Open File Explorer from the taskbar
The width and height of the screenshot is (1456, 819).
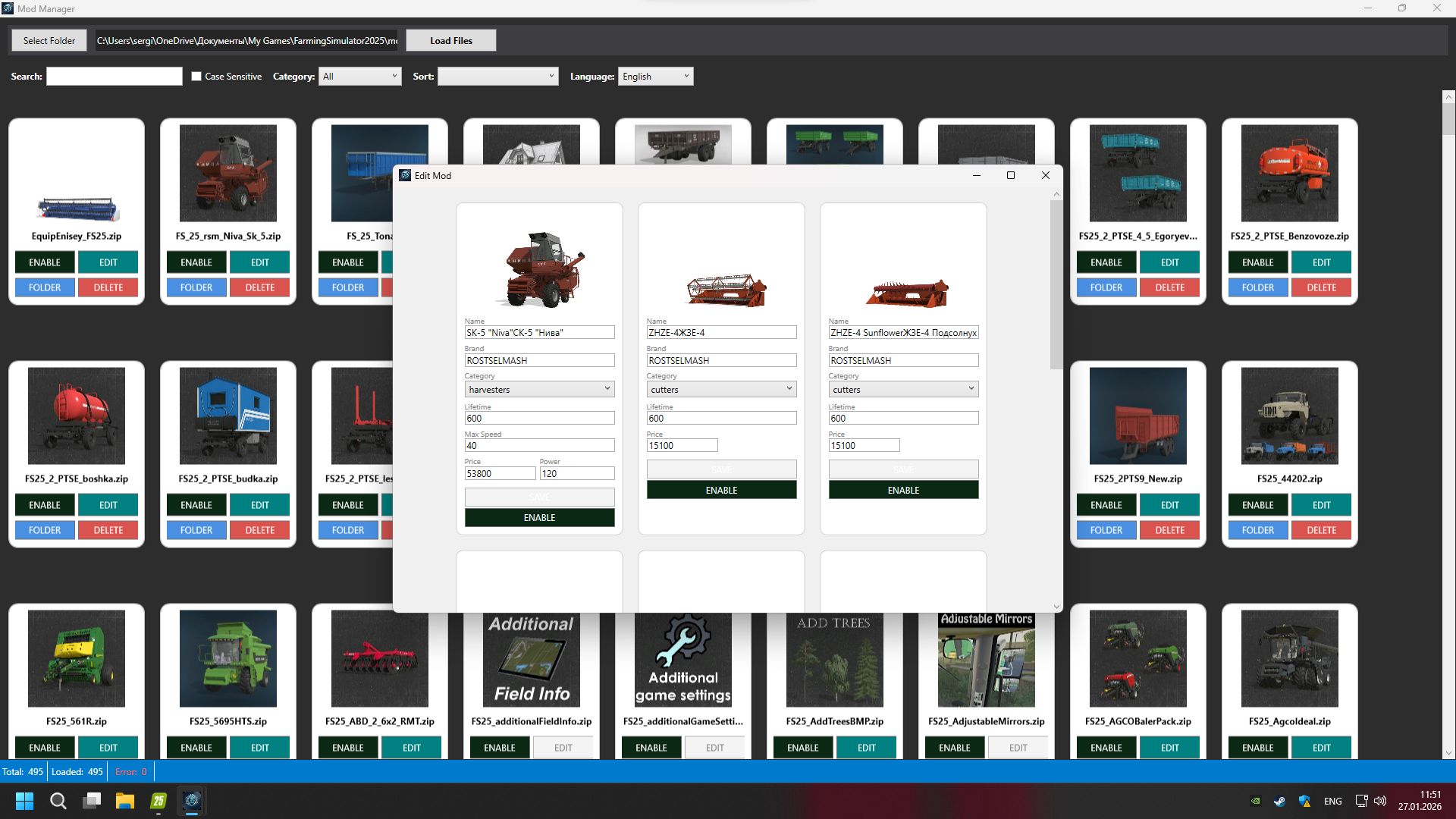pos(125,801)
